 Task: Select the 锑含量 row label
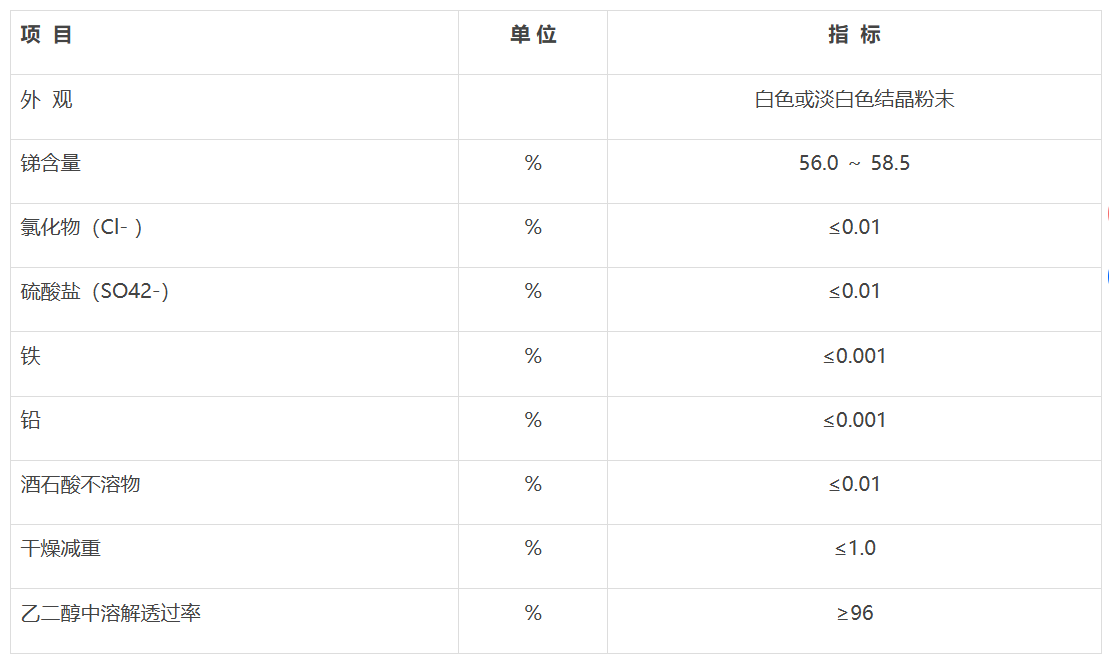[51, 163]
